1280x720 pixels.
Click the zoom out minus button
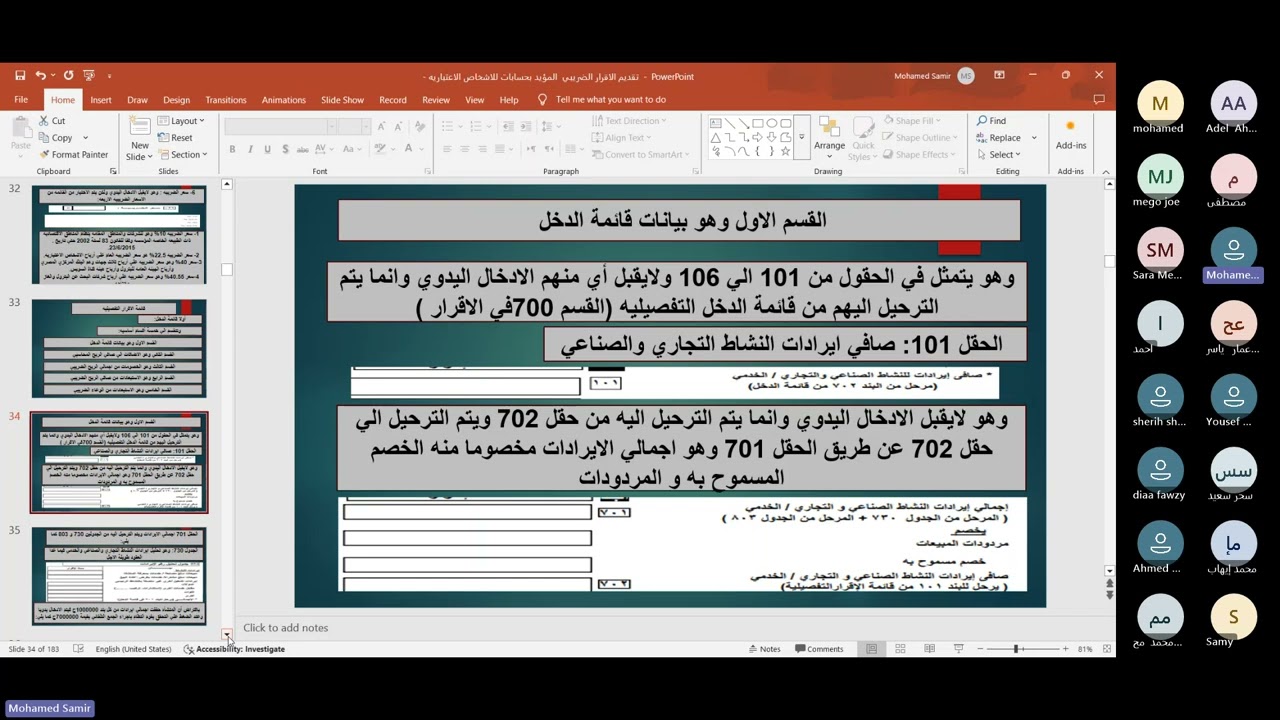pos(978,649)
